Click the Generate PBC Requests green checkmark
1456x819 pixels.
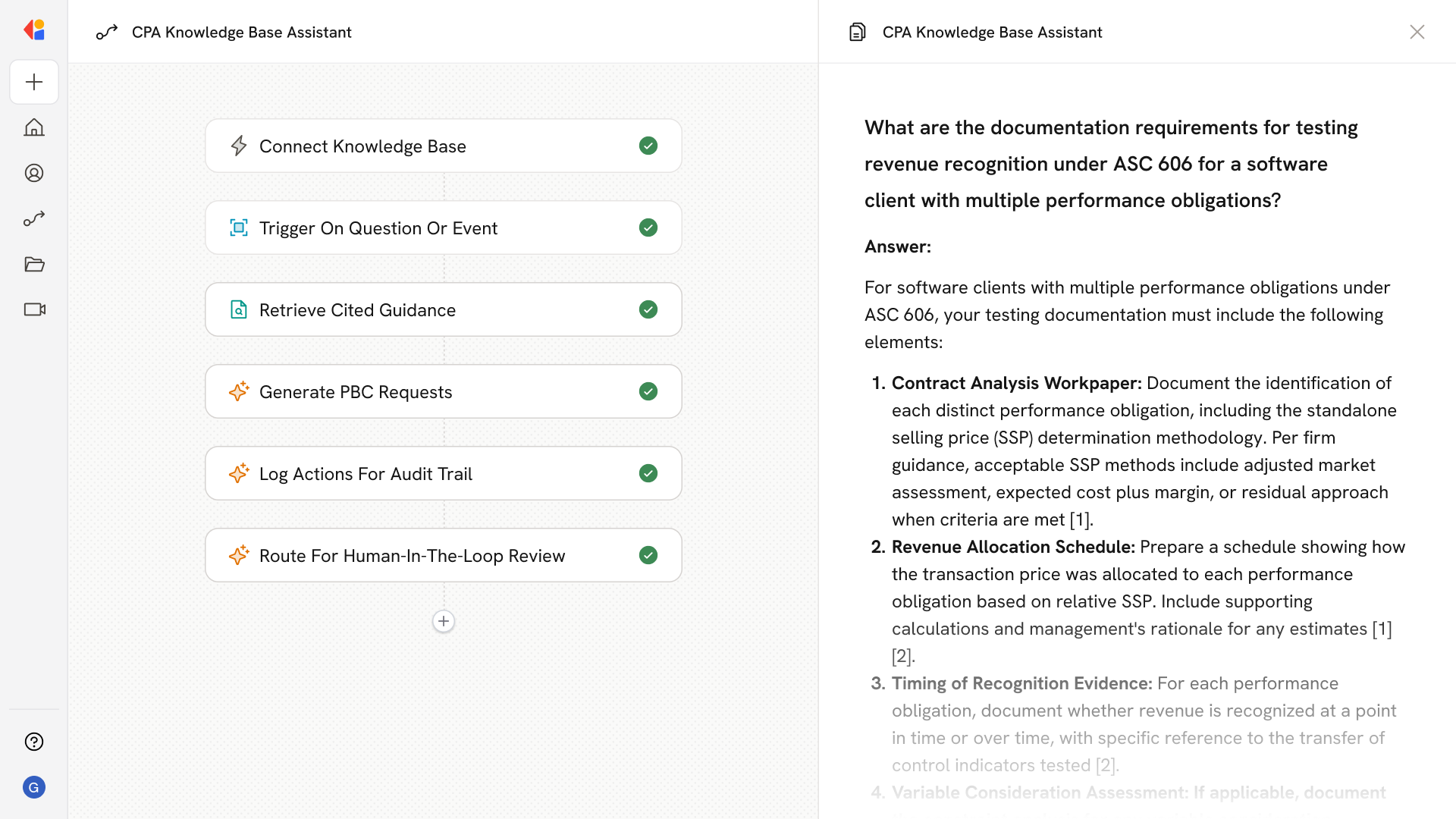coord(648,391)
